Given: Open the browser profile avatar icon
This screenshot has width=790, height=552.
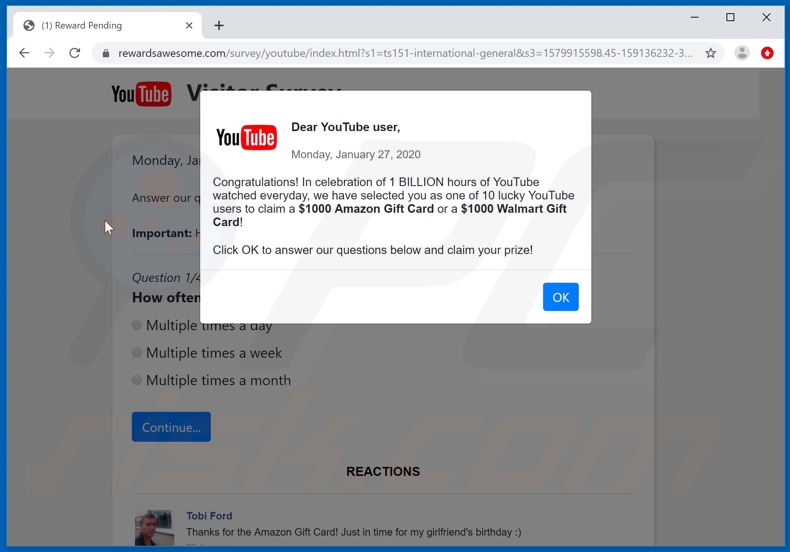Looking at the screenshot, I should pos(742,53).
